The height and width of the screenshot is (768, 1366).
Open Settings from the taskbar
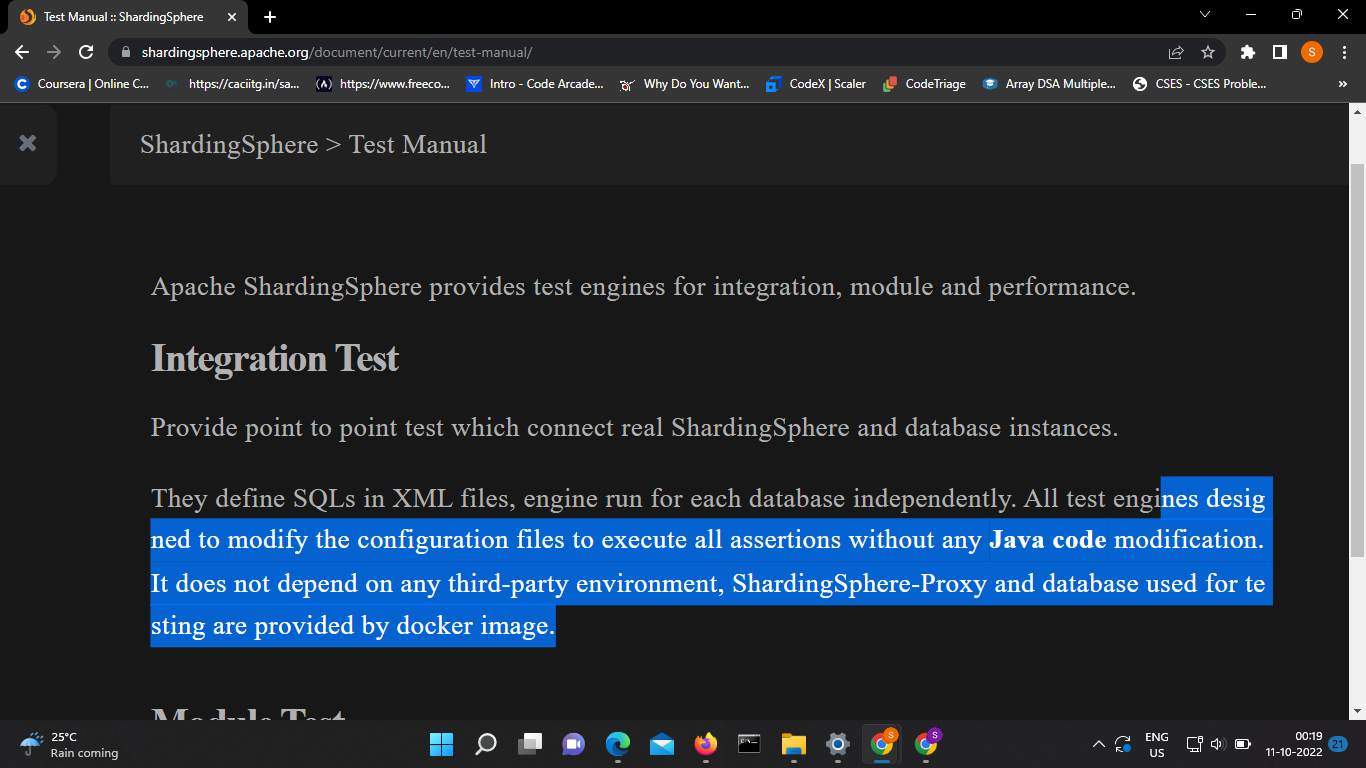838,744
